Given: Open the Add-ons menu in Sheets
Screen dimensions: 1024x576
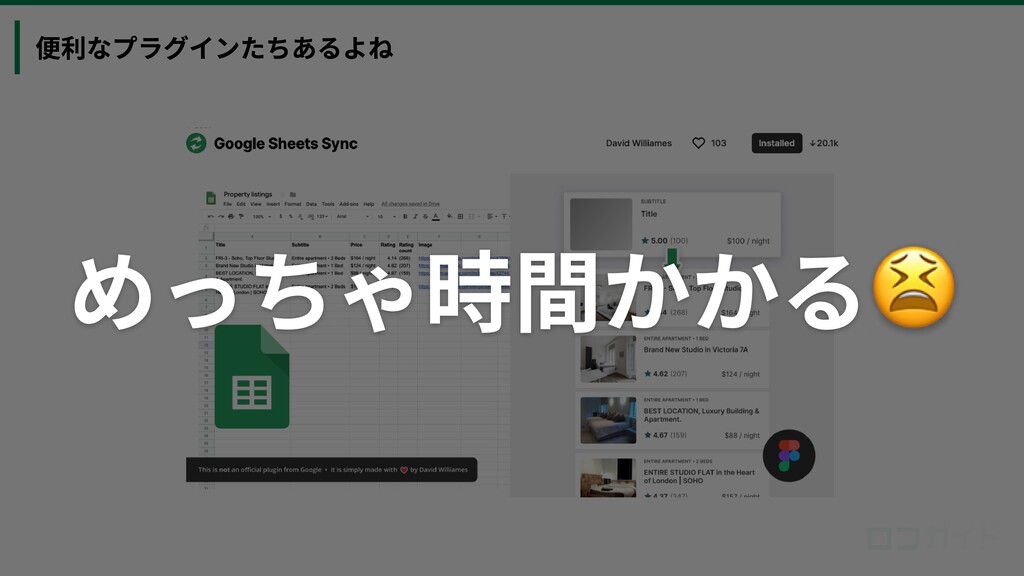Looking at the screenshot, I should click(349, 204).
